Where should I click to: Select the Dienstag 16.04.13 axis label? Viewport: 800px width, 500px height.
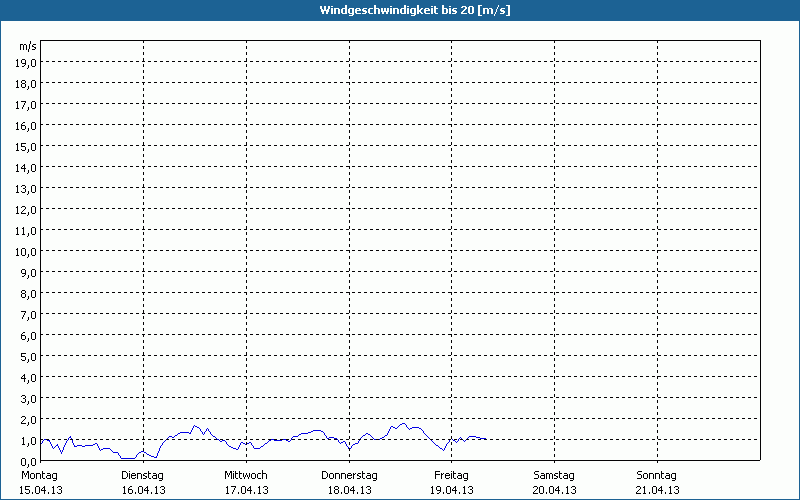click(x=143, y=483)
